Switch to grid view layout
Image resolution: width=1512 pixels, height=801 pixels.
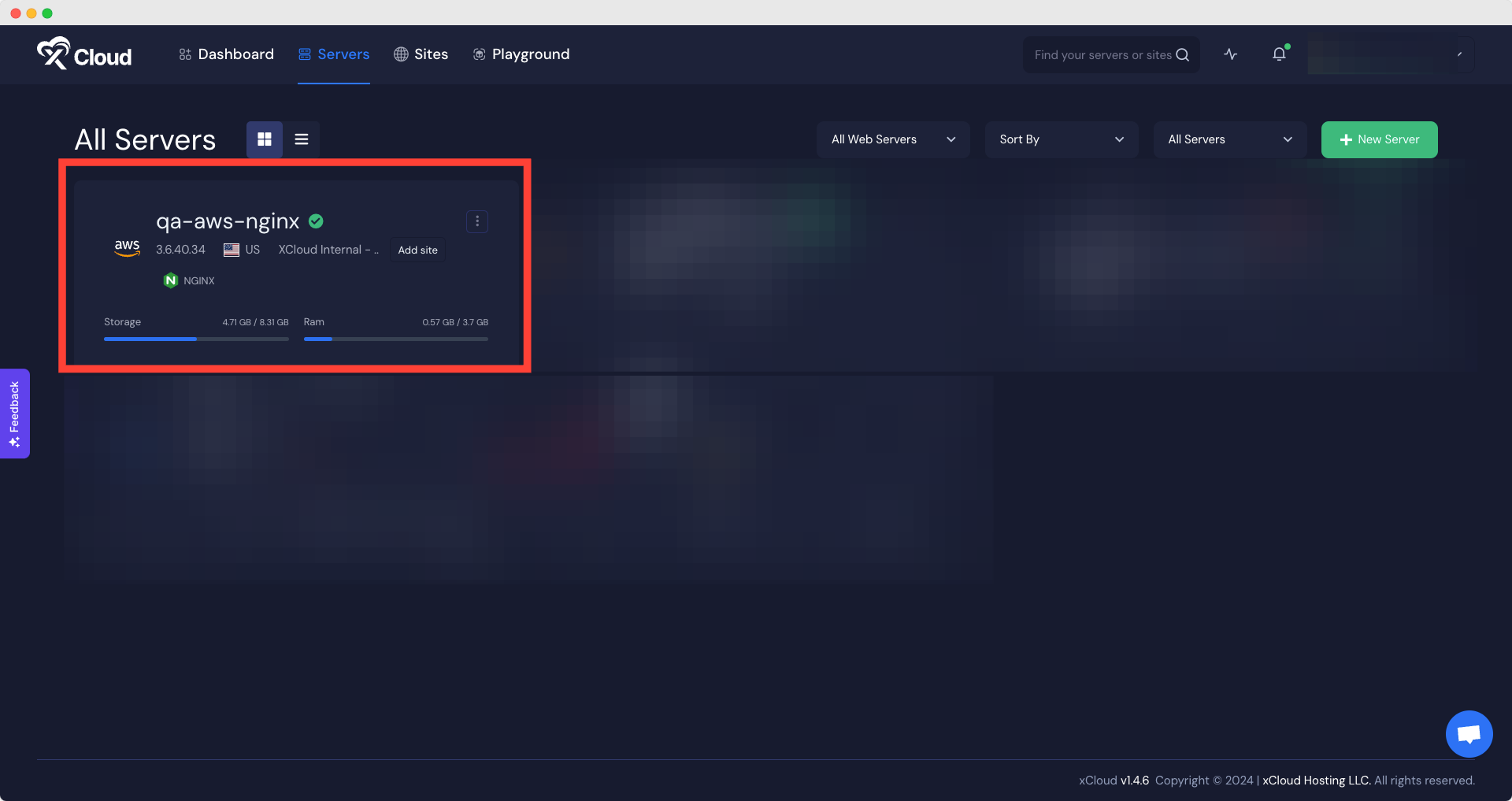pos(264,139)
